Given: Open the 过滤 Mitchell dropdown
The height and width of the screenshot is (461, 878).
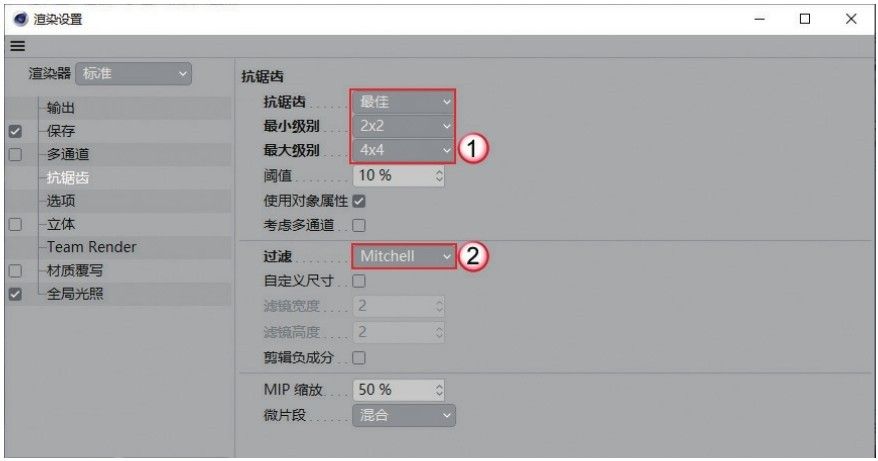Looking at the screenshot, I should (404, 256).
